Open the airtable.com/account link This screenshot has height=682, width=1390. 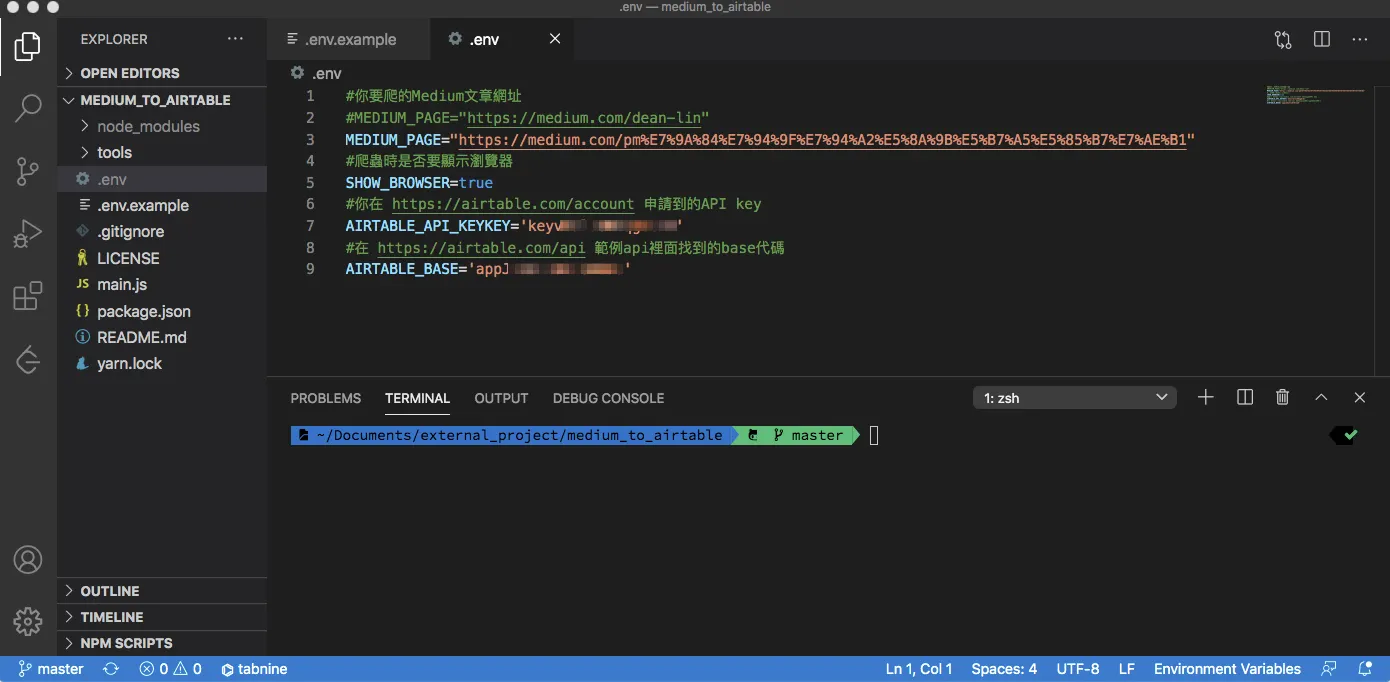513,204
